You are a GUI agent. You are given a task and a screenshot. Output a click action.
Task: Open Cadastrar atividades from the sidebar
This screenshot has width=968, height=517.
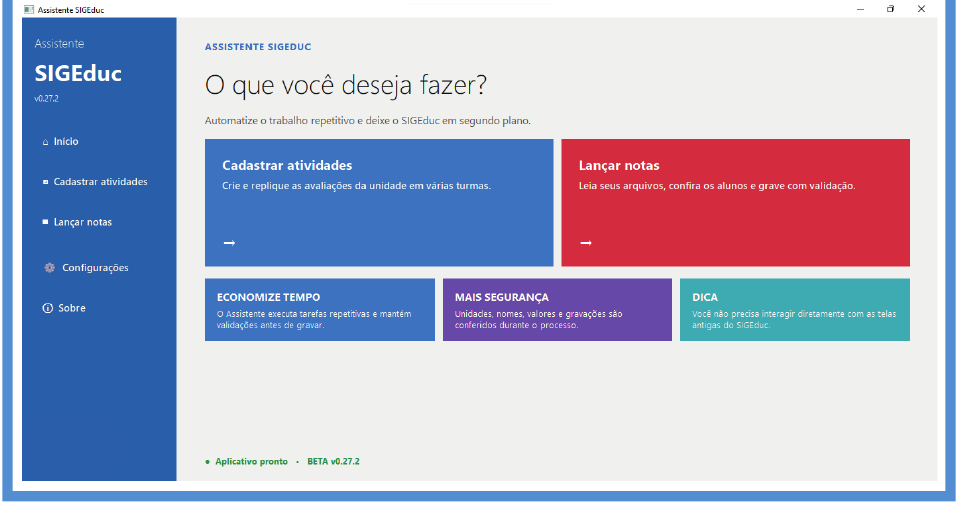tap(99, 182)
